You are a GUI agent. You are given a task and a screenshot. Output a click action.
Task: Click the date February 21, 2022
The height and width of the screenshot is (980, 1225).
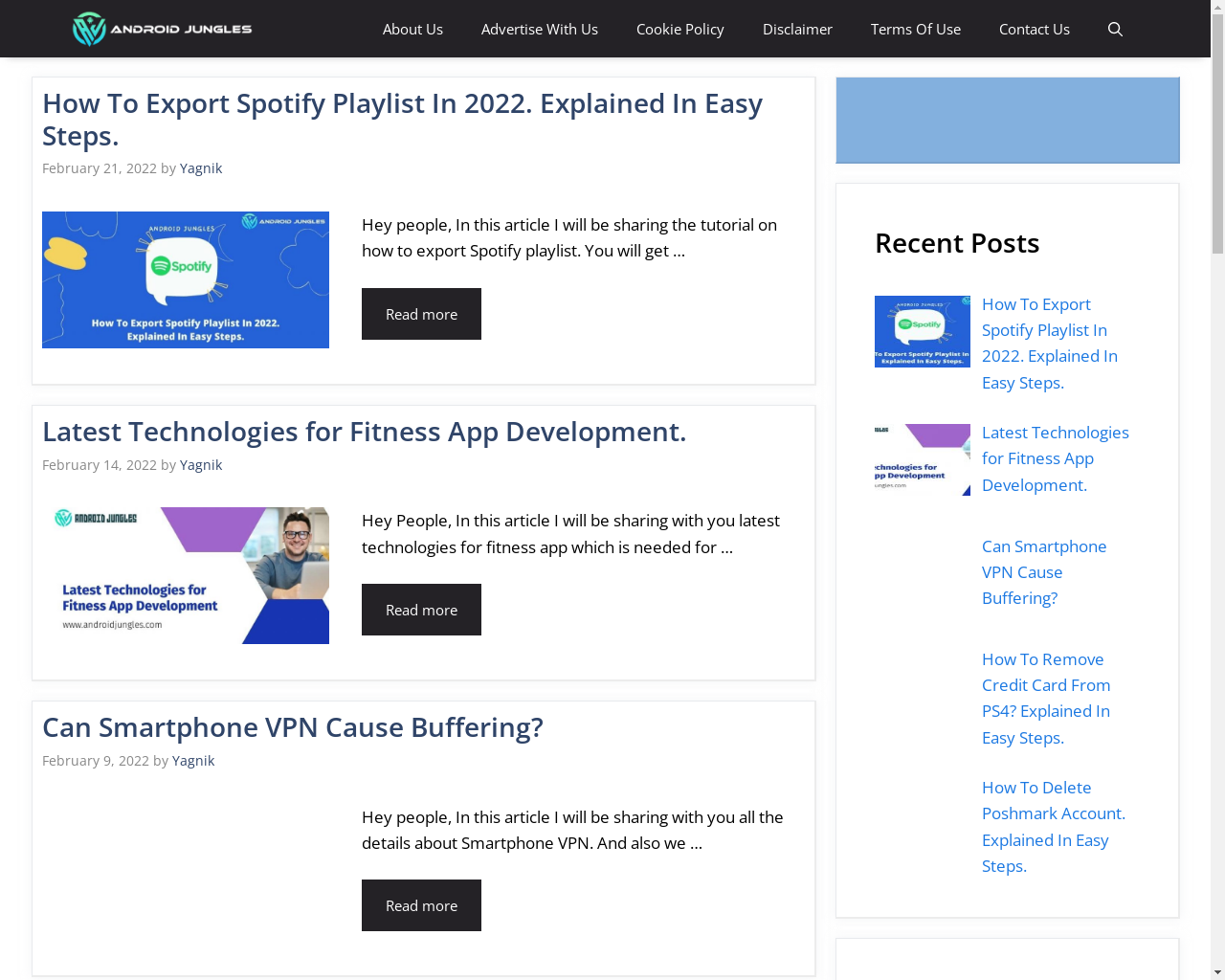tap(100, 168)
